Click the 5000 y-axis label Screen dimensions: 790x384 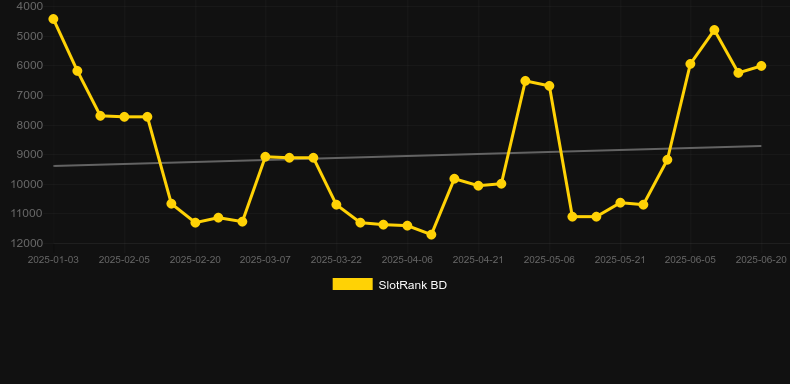click(30, 36)
